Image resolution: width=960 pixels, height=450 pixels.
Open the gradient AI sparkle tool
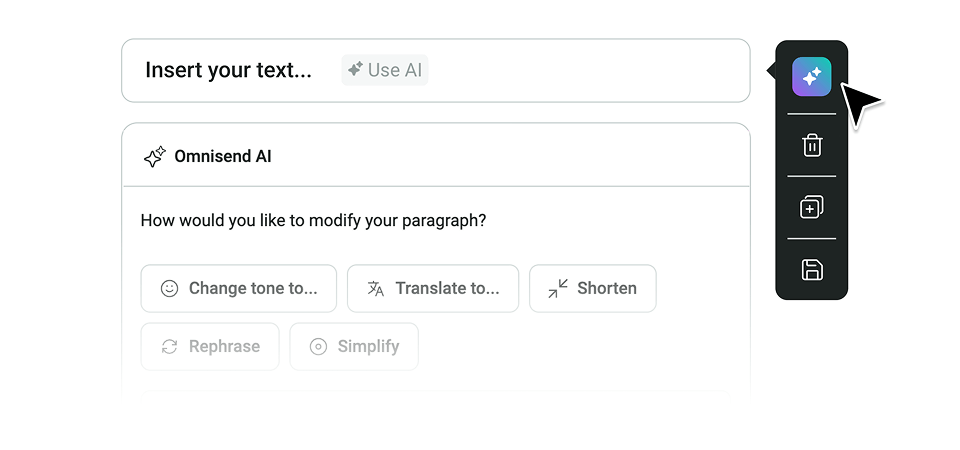(811, 77)
